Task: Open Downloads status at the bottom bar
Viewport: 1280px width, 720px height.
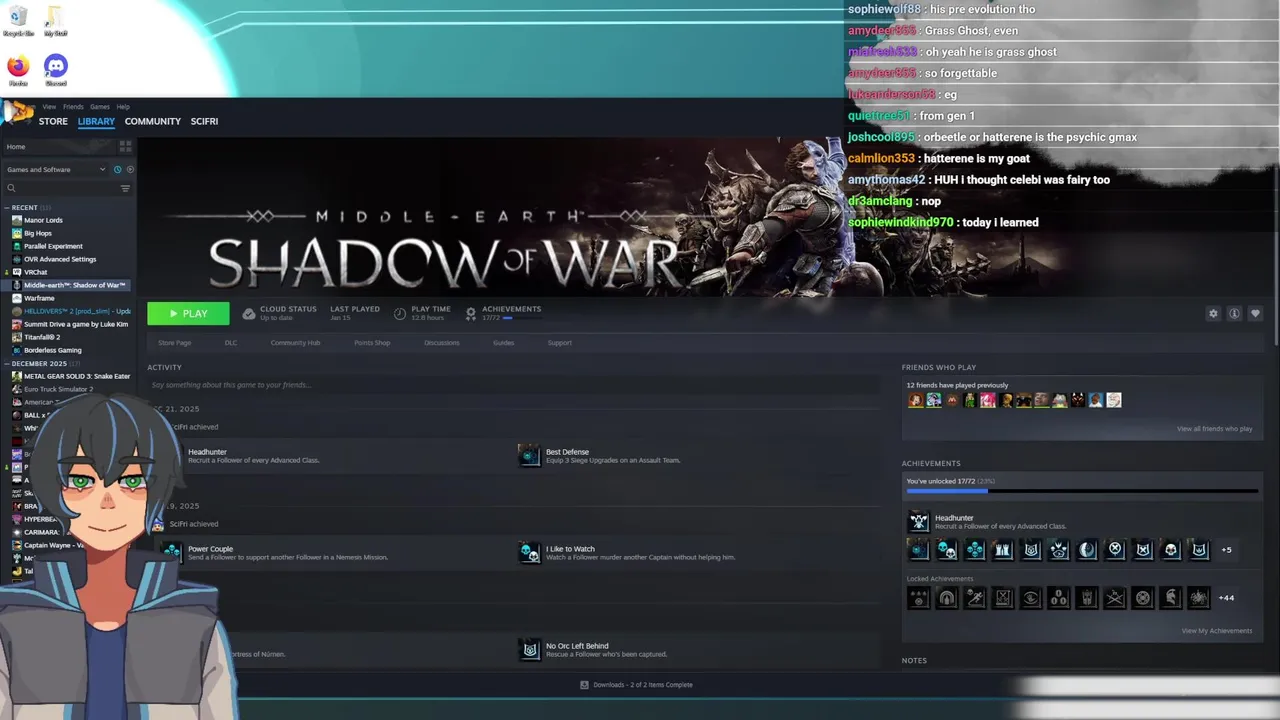Action: (x=636, y=685)
